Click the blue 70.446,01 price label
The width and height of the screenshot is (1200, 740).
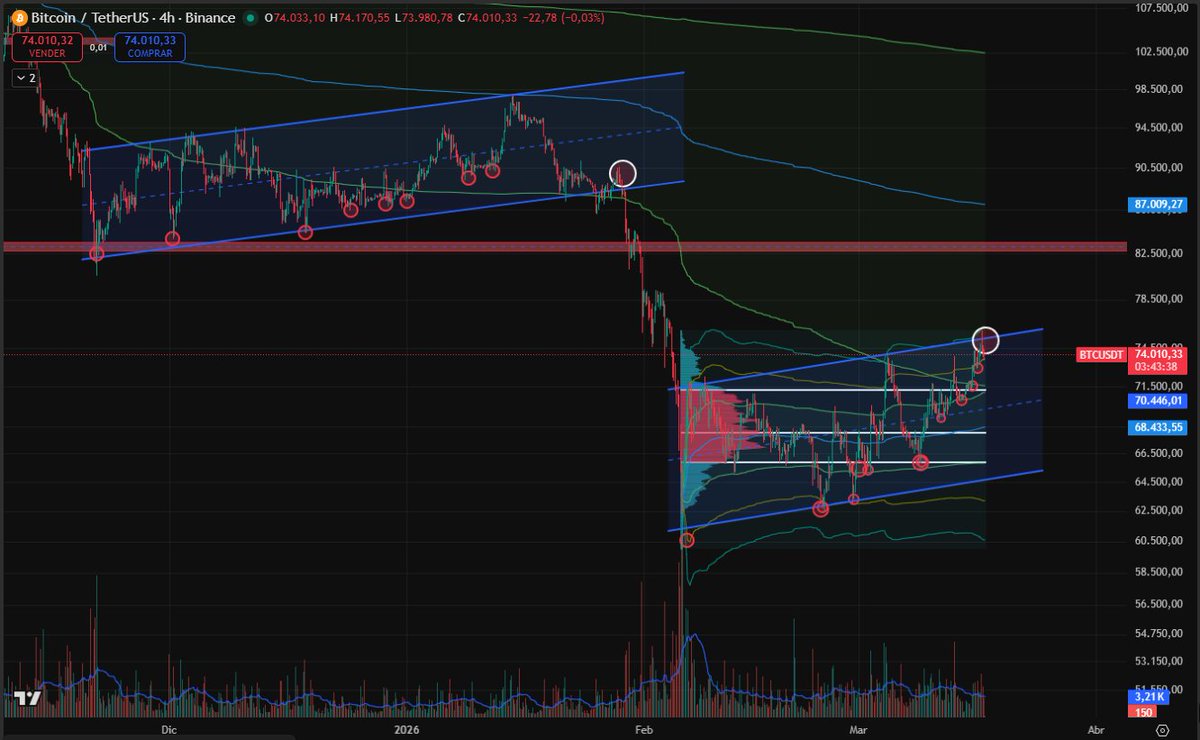pos(1157,401)
